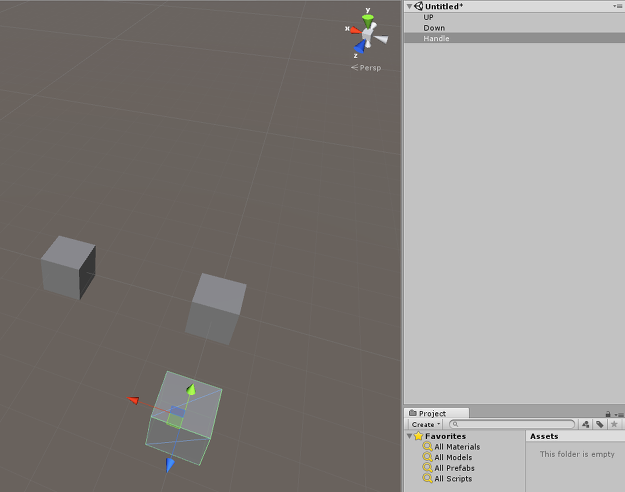Collapse the Untitled* scene in the Hierarchy
Image resolution: width=625 pixels, height=492 pixels.
click(x=409, y=6)
